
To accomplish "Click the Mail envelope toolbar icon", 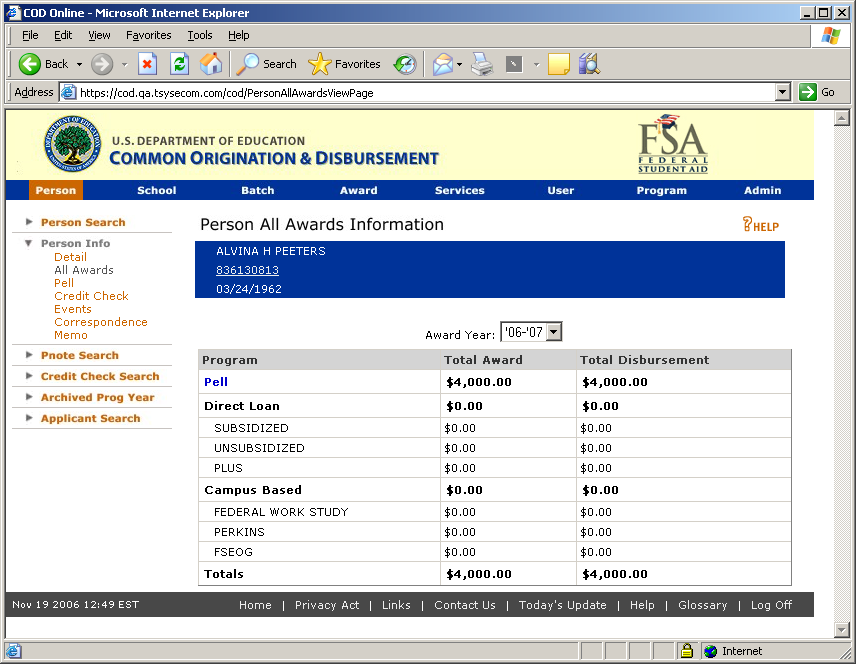I will click(442, 64).
